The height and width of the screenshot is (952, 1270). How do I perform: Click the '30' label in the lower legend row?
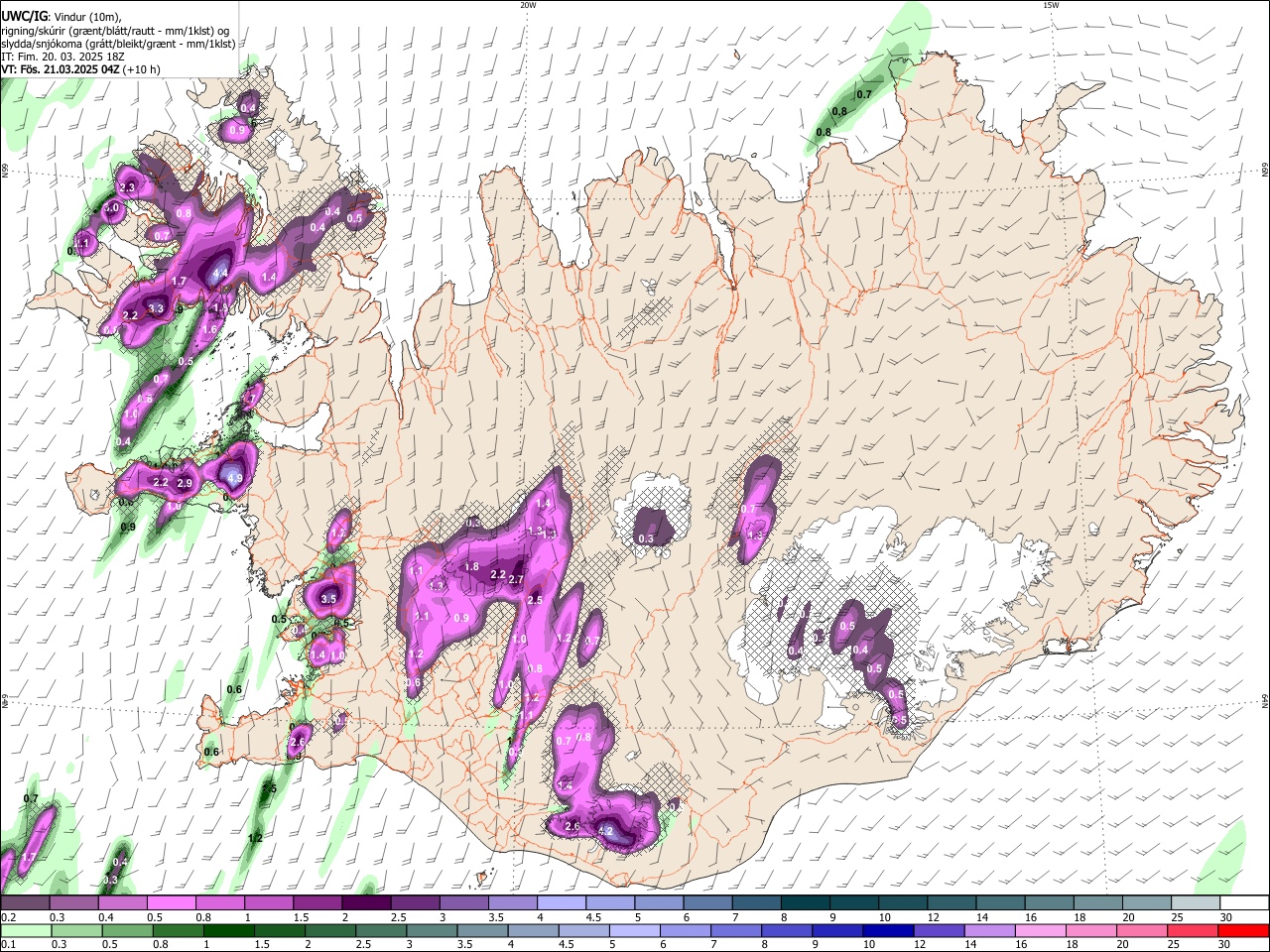[x=1225, y=945]
